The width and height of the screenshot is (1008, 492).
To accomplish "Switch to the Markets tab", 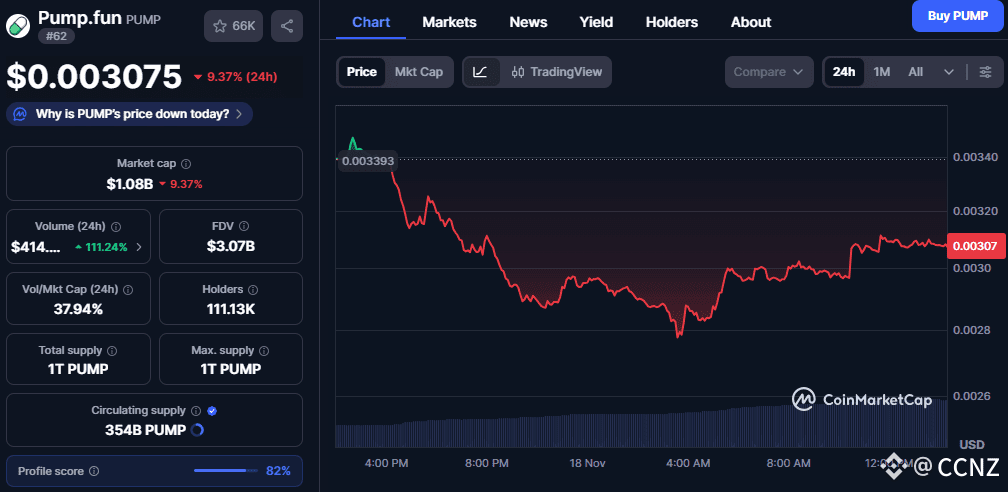I will [449, 22].
